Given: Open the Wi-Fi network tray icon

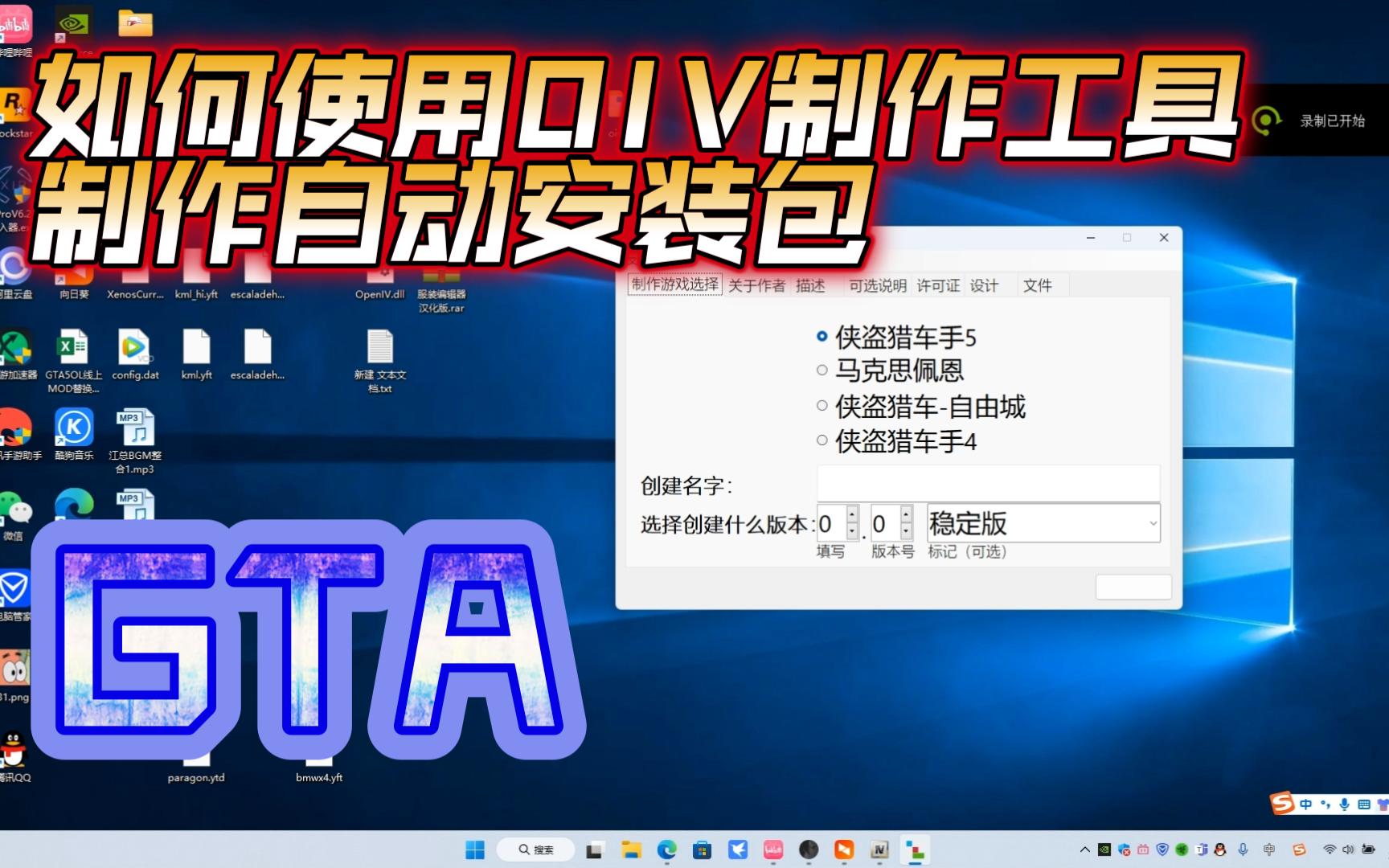Looking at the screenshot, I should click(1330, 850).
